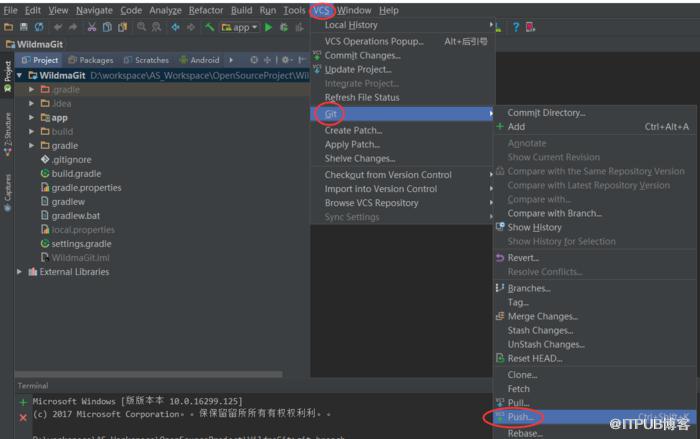The width and height of the screenshot is (700, 439).
Task: Open the Captures side tool window tab
Action: 8,192
